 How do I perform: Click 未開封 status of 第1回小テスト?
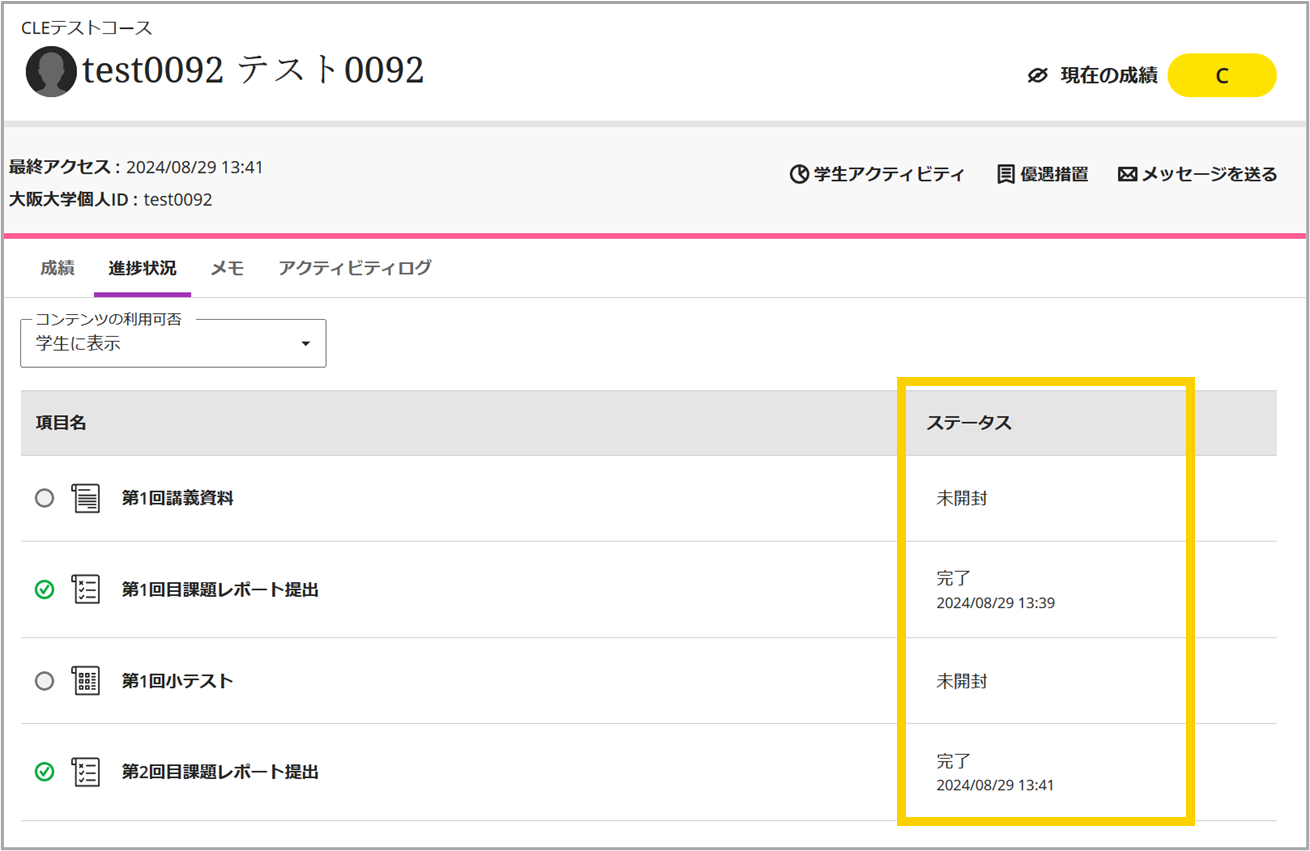(x=961, y=681)
